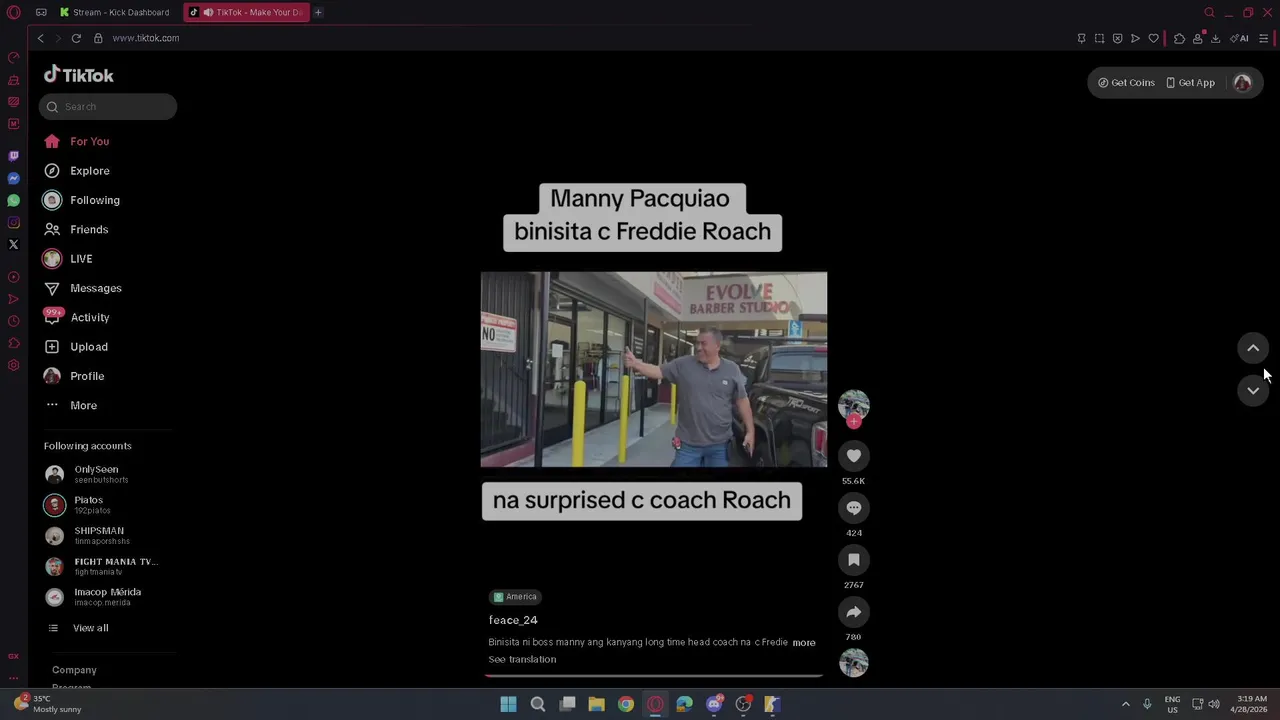Like the Manny Pacquiao video with heart icon
1280x720 pixels.
pos(854,456)
